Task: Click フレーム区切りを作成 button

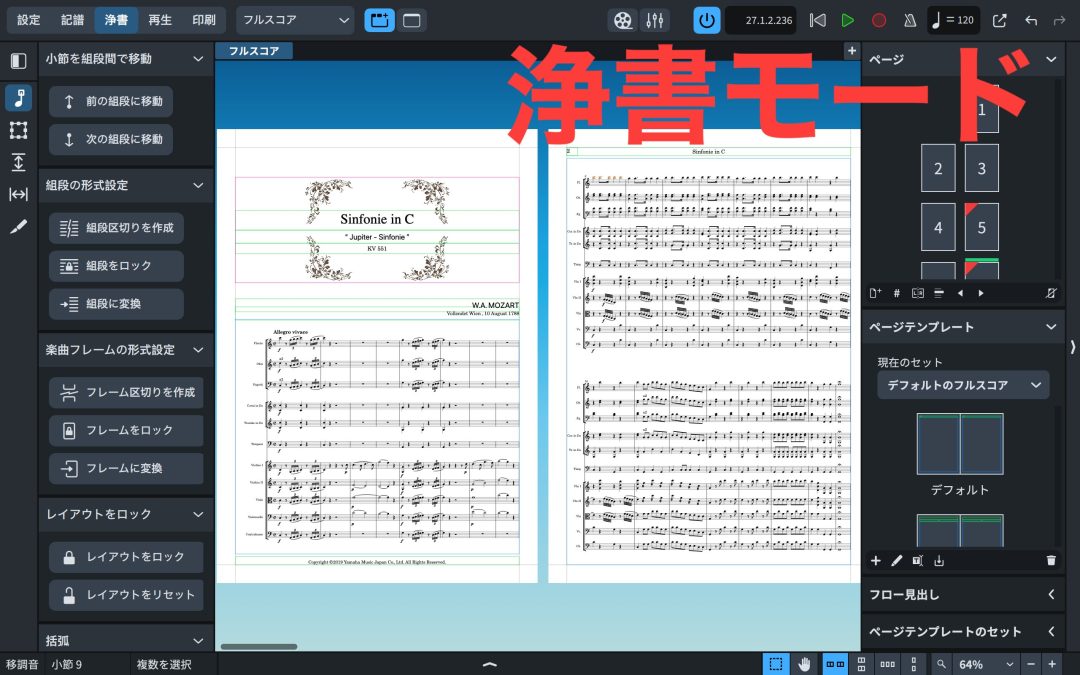Action: coord(126,393)
